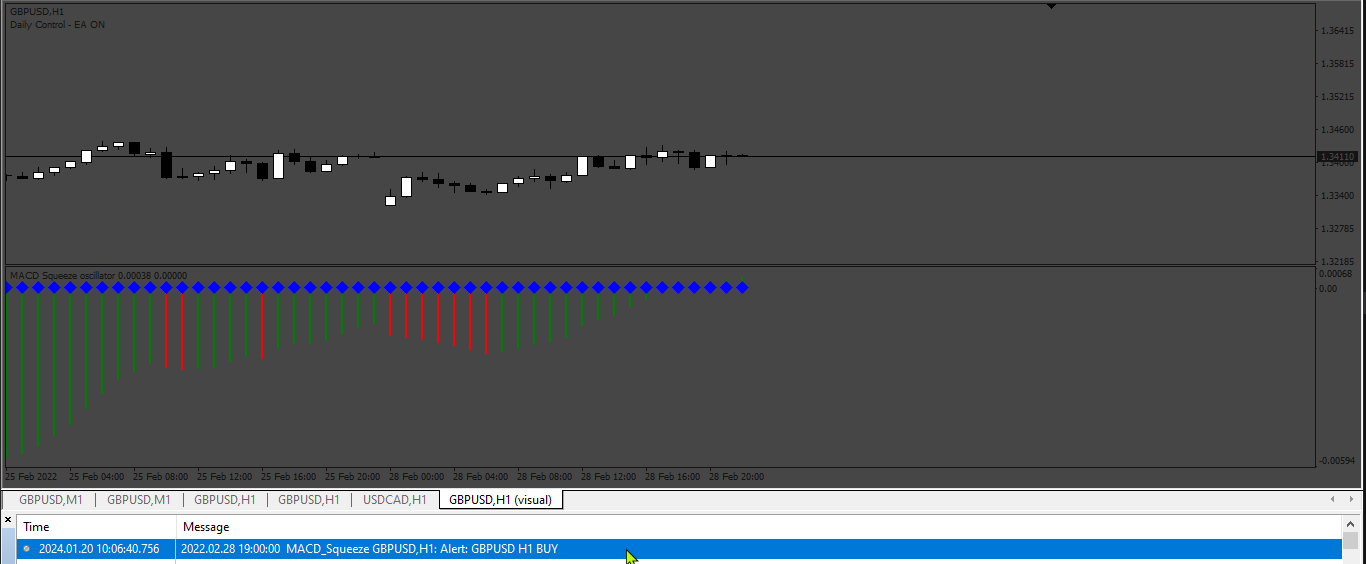
Task: Click the '25 Feb 04:00' time axis label
Action: click(97, 477)
